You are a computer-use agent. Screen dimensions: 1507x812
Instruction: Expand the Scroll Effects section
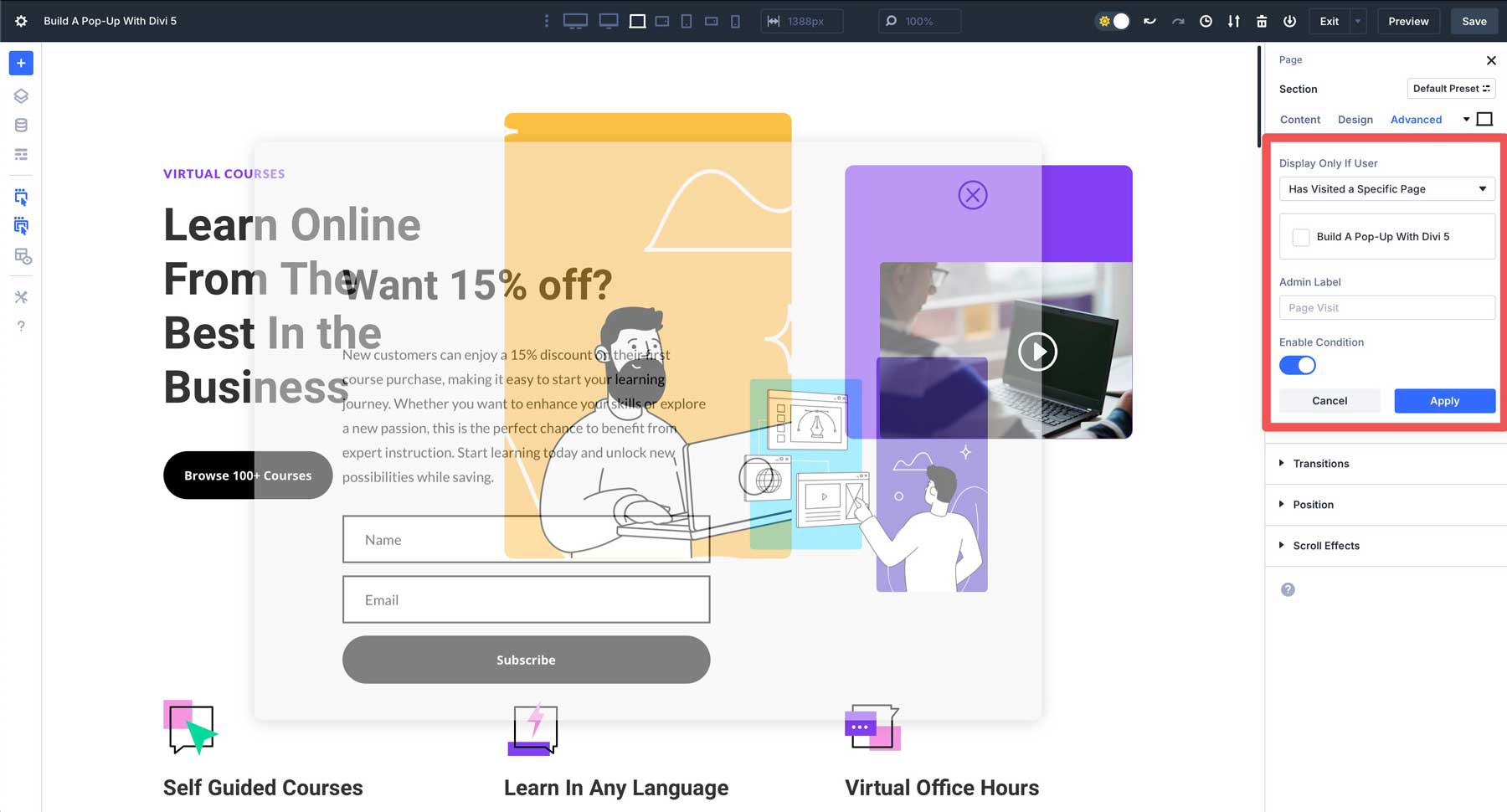click(1326, 545)
